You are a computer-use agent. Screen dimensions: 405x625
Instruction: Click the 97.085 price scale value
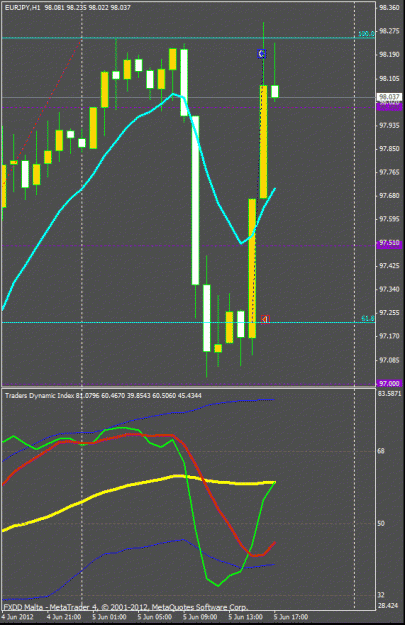click(389, 360)
